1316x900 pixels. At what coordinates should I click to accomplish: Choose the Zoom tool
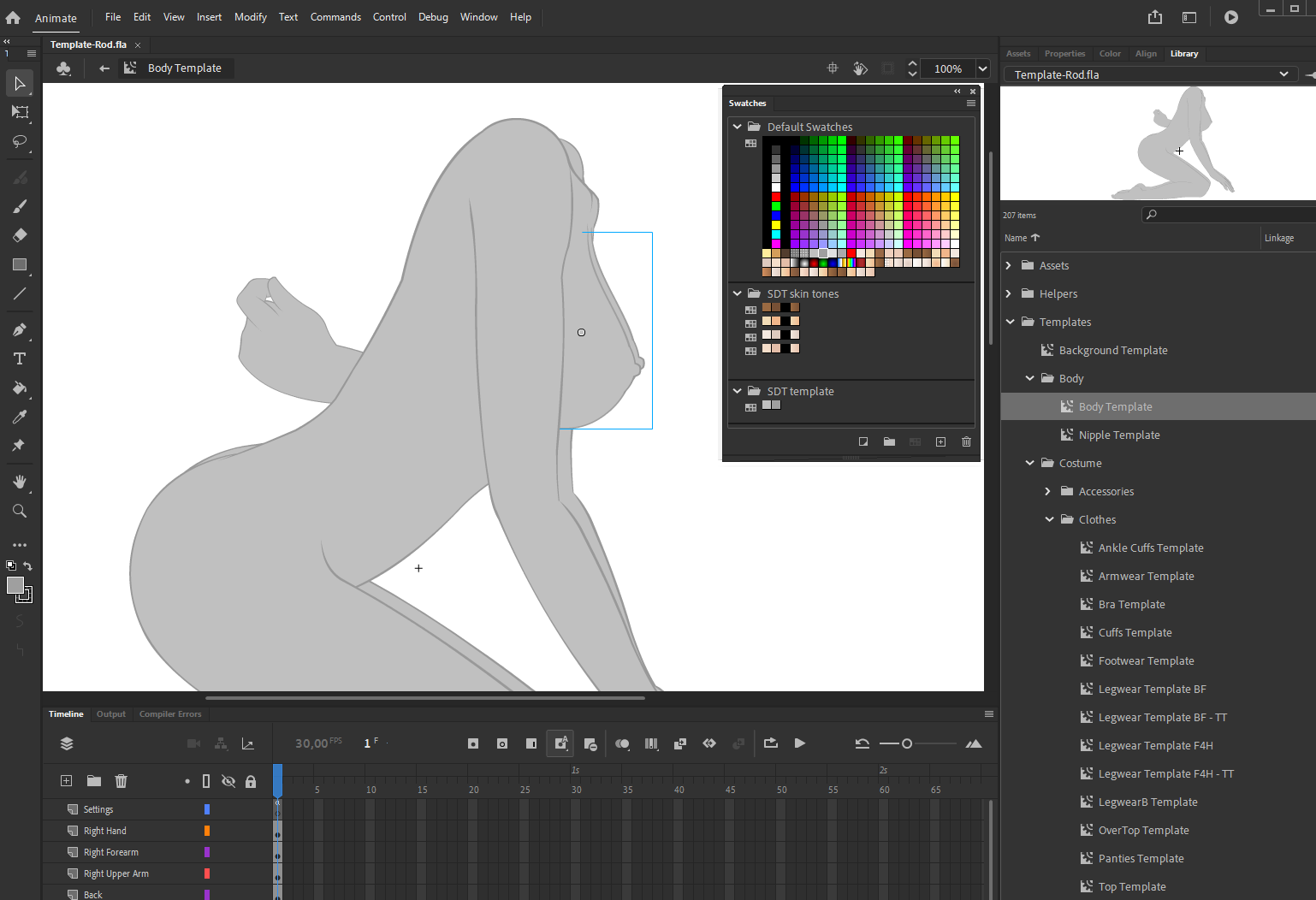coord(19,511)
